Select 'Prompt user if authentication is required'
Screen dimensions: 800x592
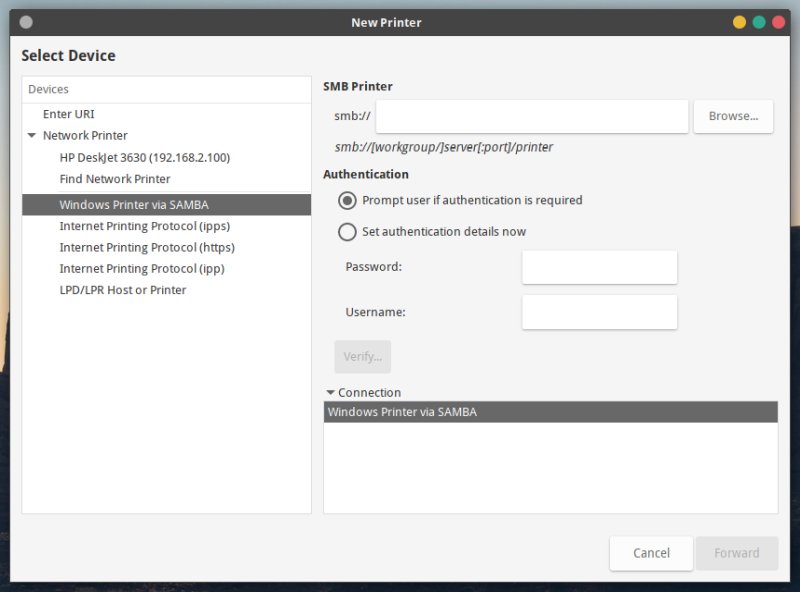348,200
